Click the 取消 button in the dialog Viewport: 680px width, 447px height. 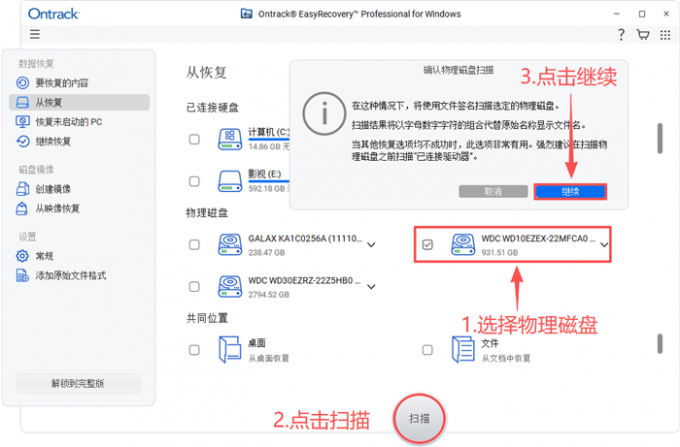[x=493, y=192]
